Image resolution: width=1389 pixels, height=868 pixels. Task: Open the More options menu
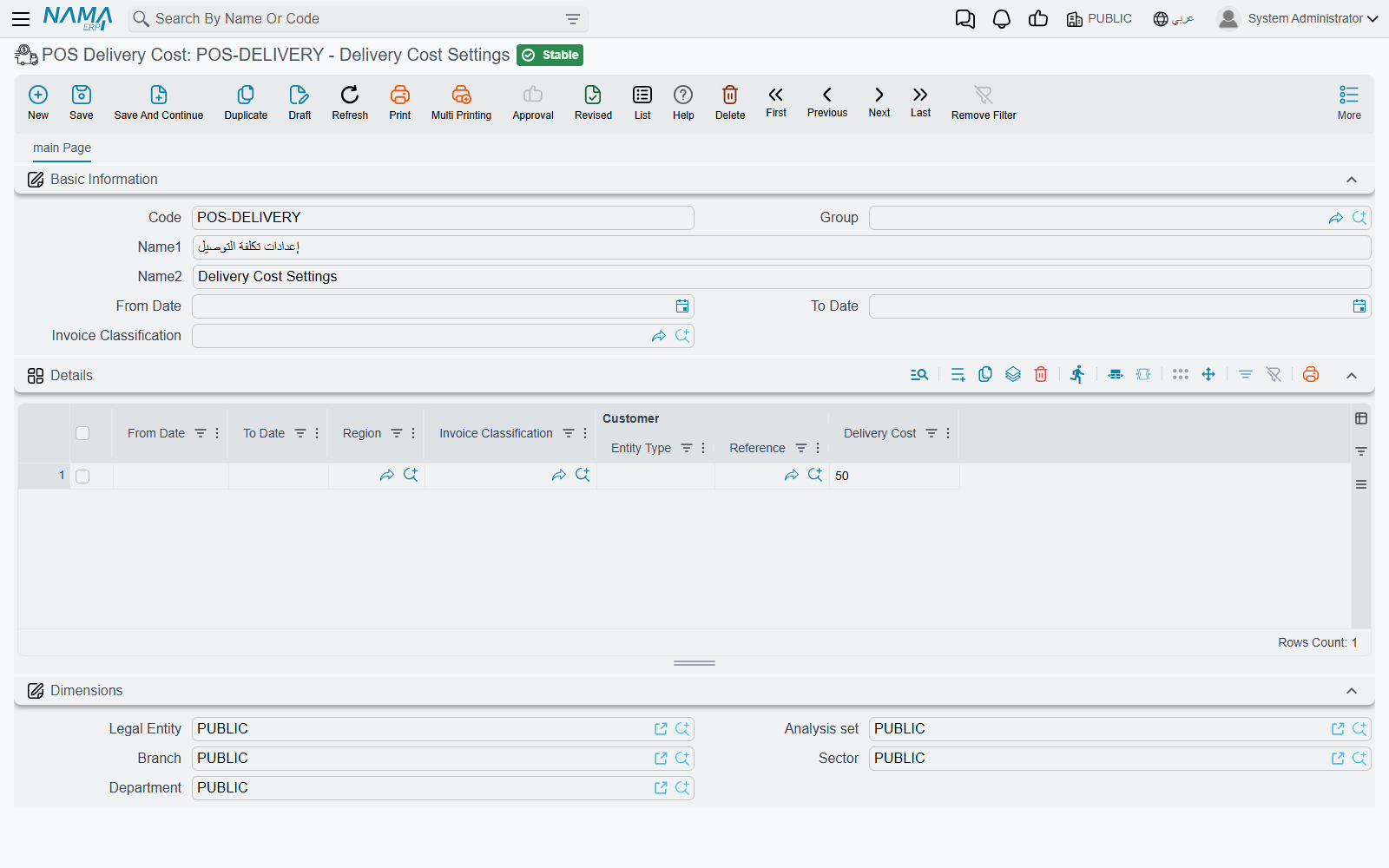(1349, 102)
